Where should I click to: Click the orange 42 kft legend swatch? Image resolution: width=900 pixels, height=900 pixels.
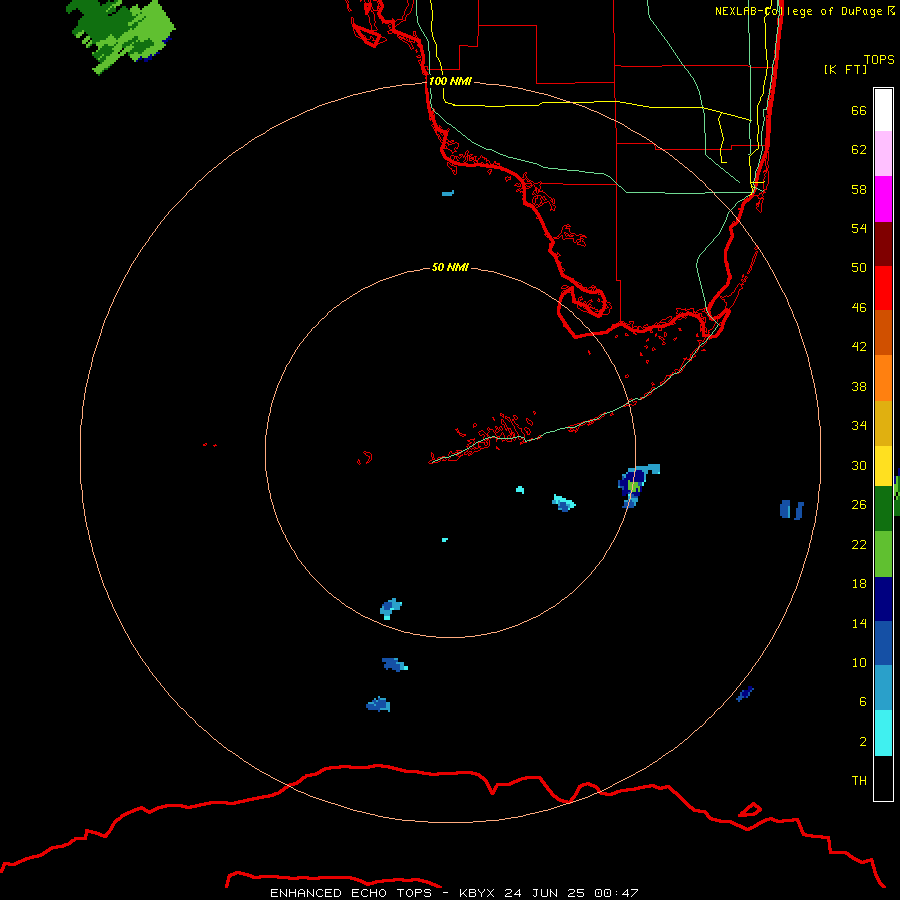coord(883,378)
